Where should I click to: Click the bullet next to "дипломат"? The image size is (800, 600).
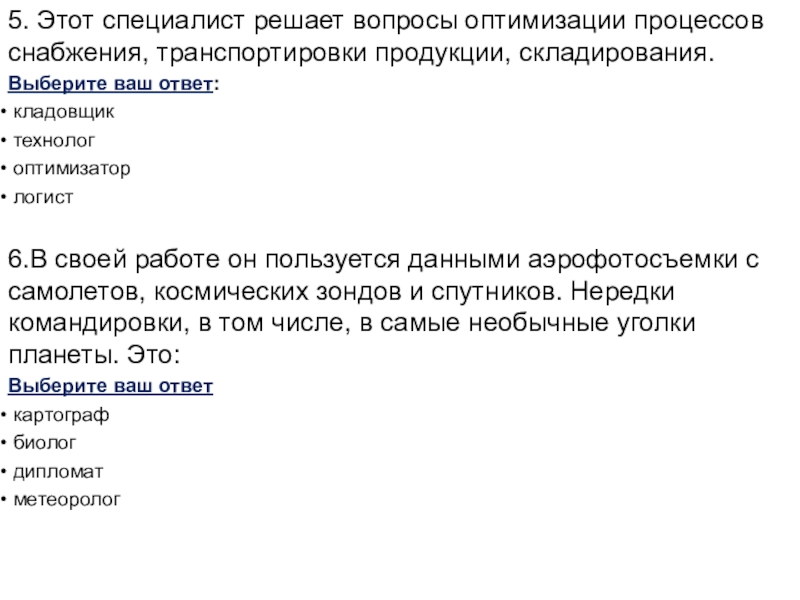[x=4, y=469]
